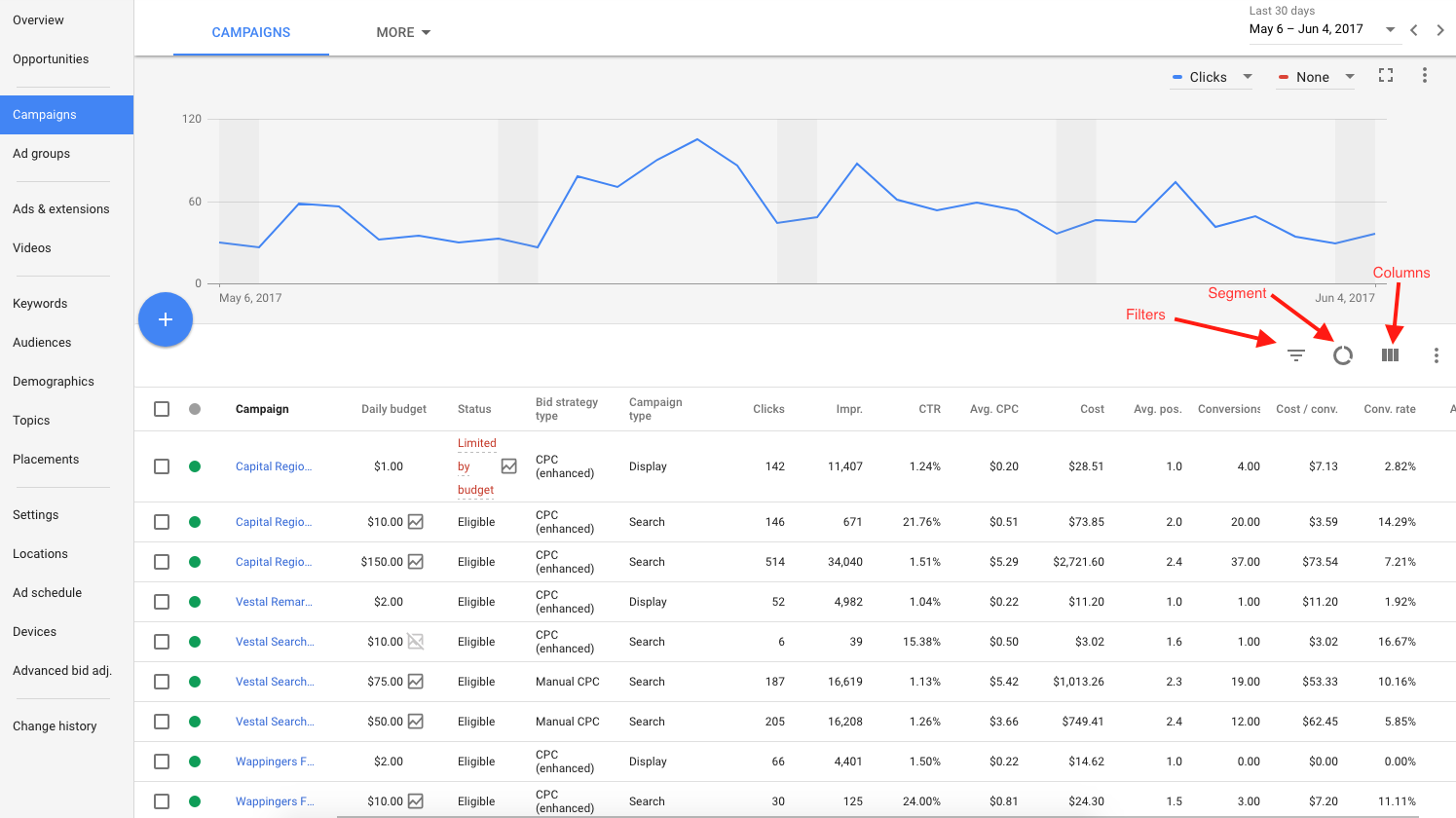This screenshot has height=818, width=1456.
Task: Check the box for $150.00 budget campaign row
Action: pyautogui.click(x=162, y=562)
